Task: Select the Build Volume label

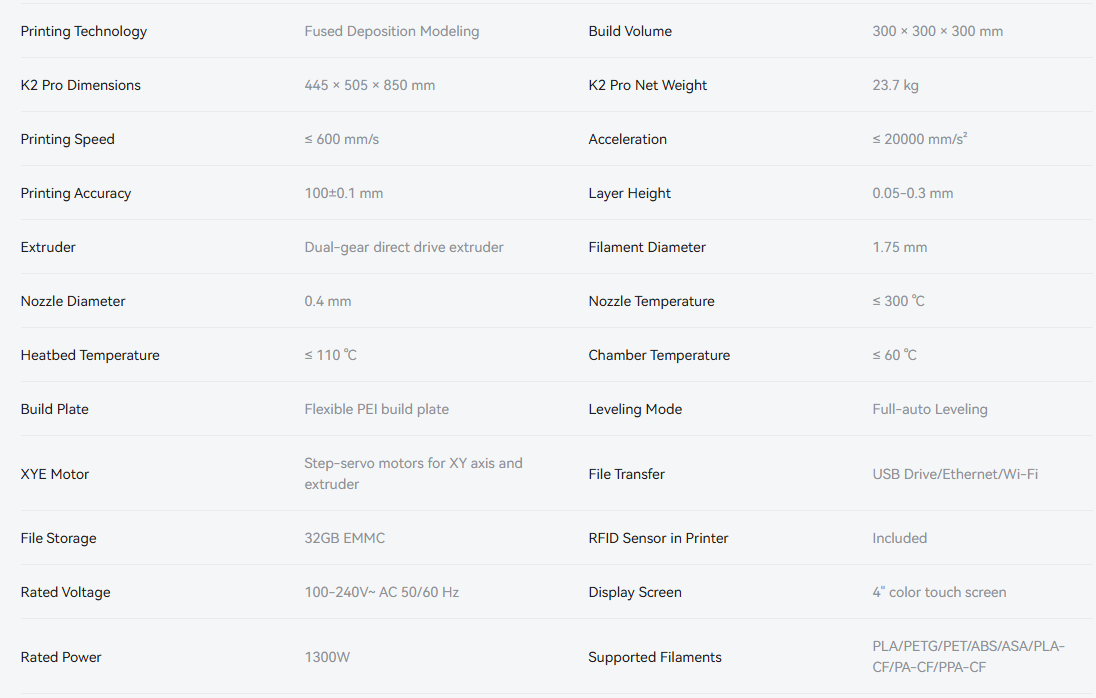Action: (630, 31)
